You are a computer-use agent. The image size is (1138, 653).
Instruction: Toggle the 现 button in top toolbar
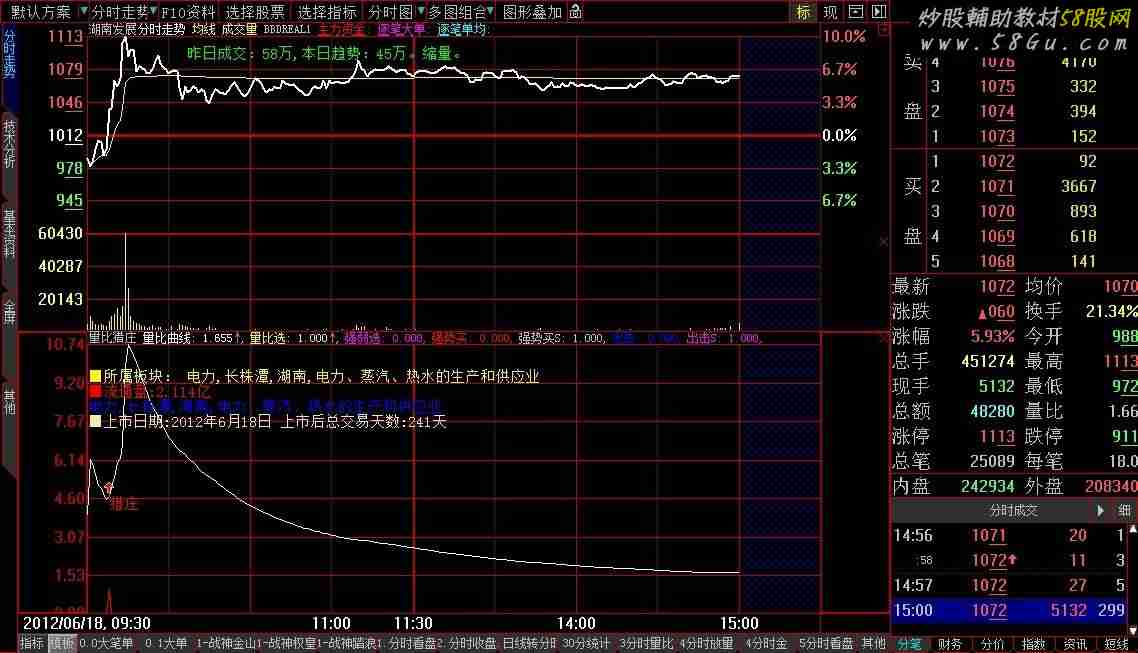click(x=830, y=12)
